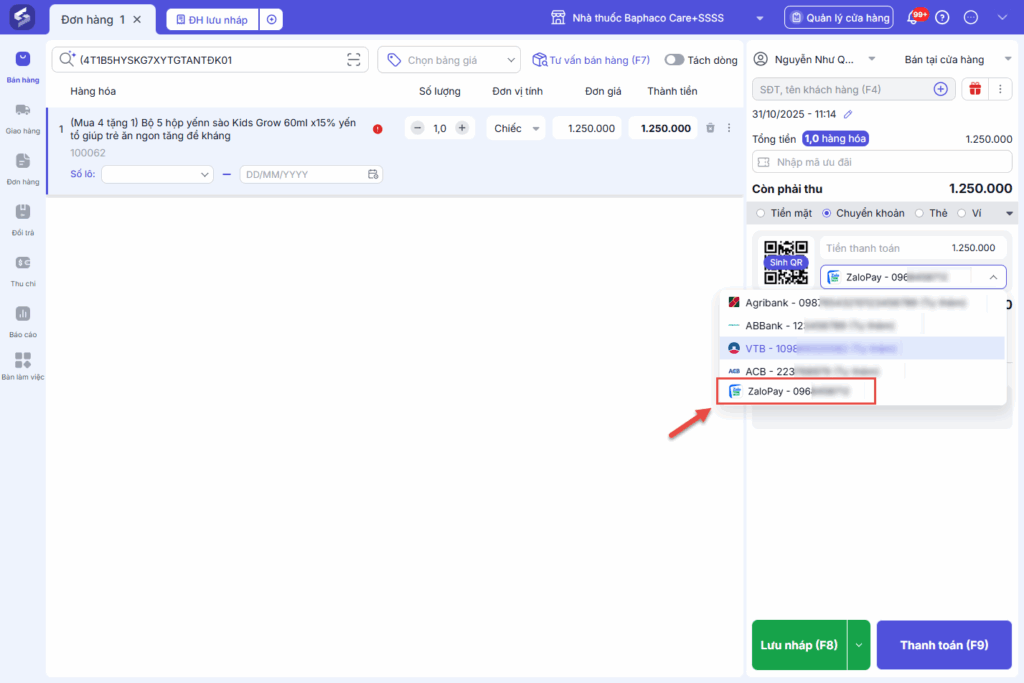Click the red warning icon on product row
The height and width of the screenshot is (683, 1024).
point(377,129)
